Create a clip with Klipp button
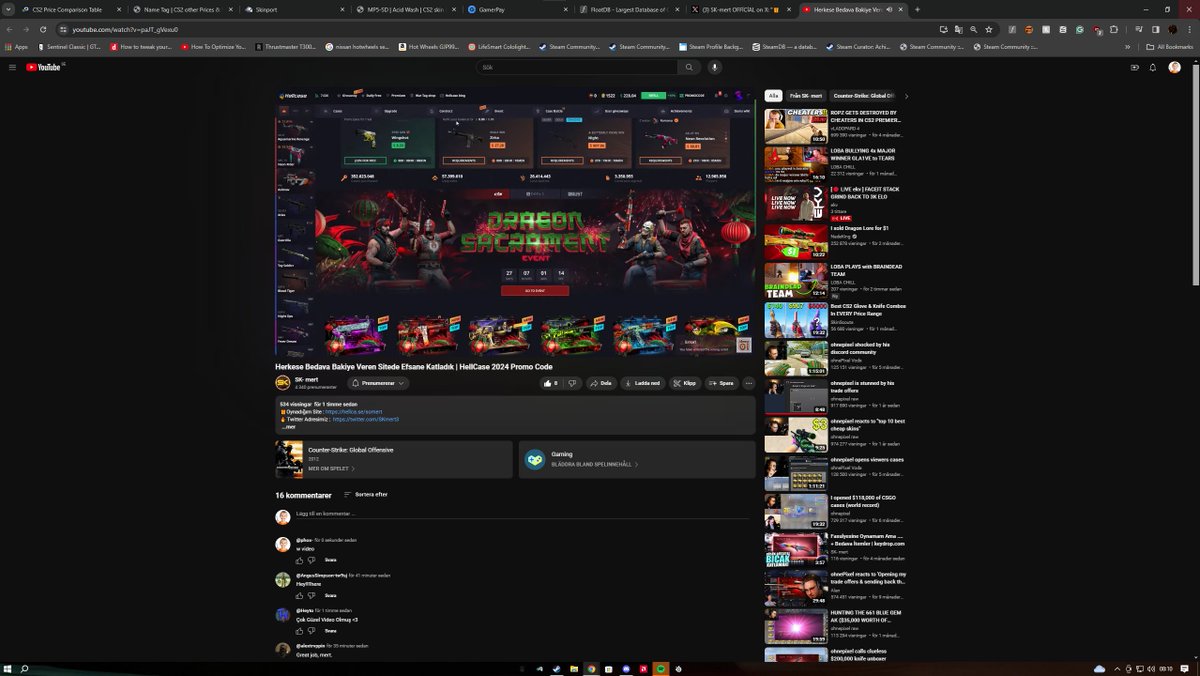Screen dimensions: 1200x676 click(x=685, y=383)
